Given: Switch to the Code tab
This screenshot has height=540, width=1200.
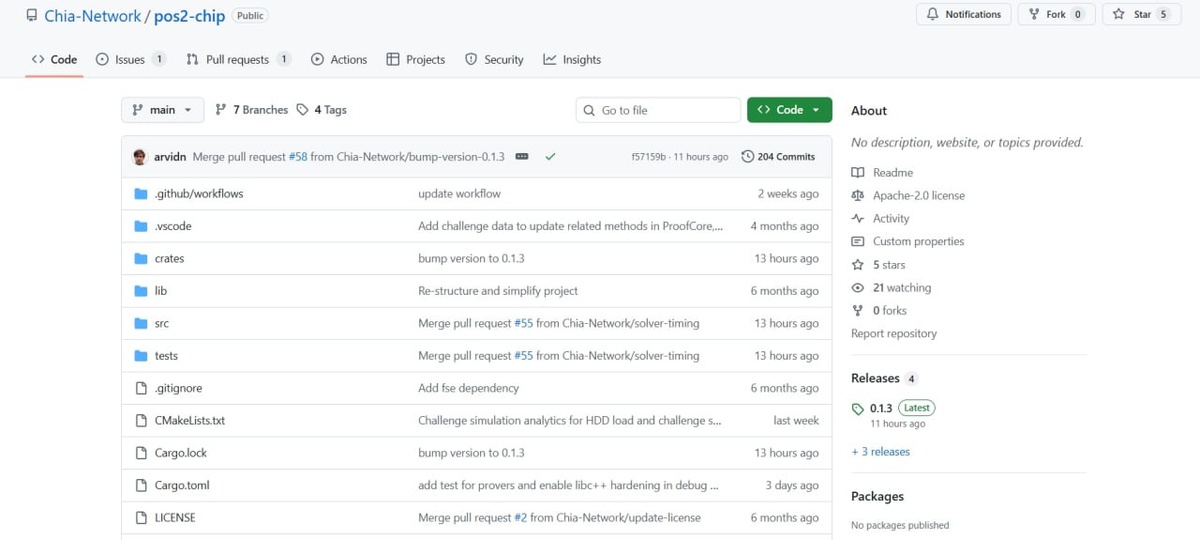Looking at the screenshot, I should (x=54, y=59).
